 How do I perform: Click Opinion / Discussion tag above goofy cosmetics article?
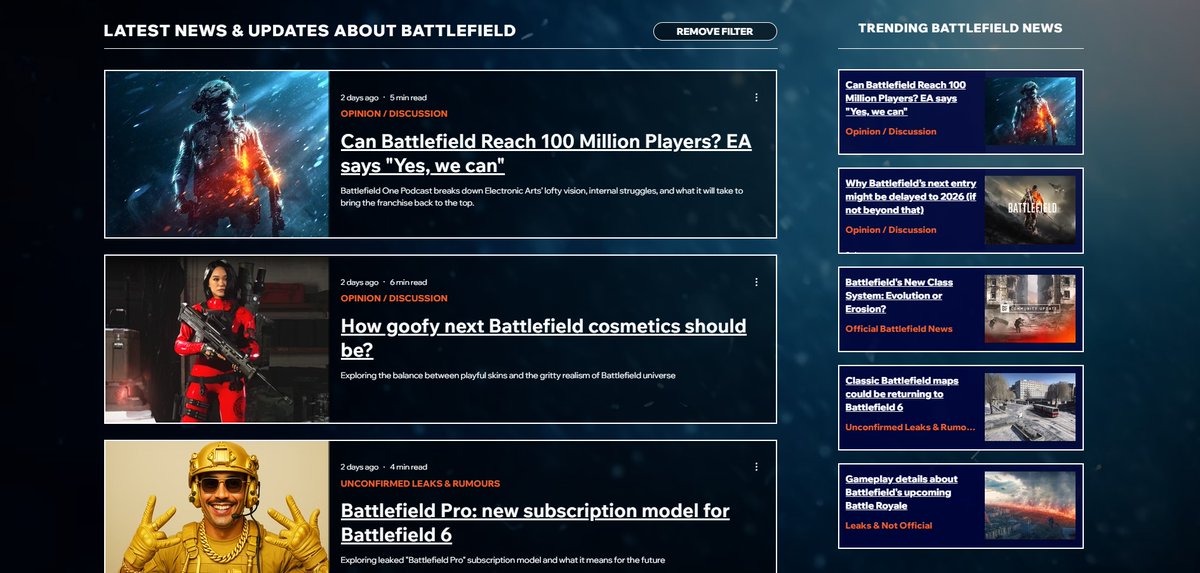coord(394,298)
